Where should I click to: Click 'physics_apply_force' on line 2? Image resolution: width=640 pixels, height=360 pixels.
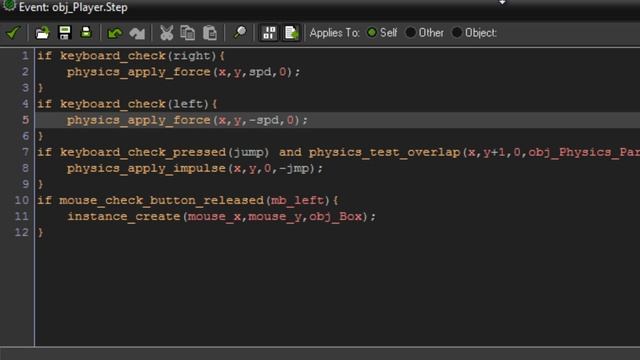click(x=138, y=72)
